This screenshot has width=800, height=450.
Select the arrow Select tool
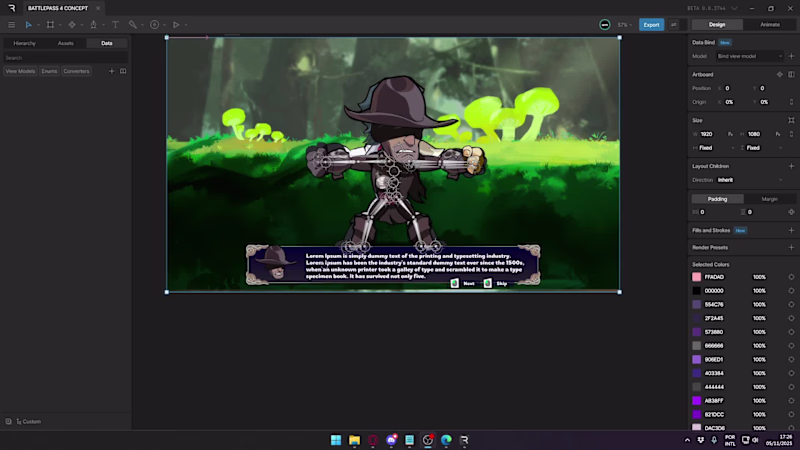(x=29, y=24)
